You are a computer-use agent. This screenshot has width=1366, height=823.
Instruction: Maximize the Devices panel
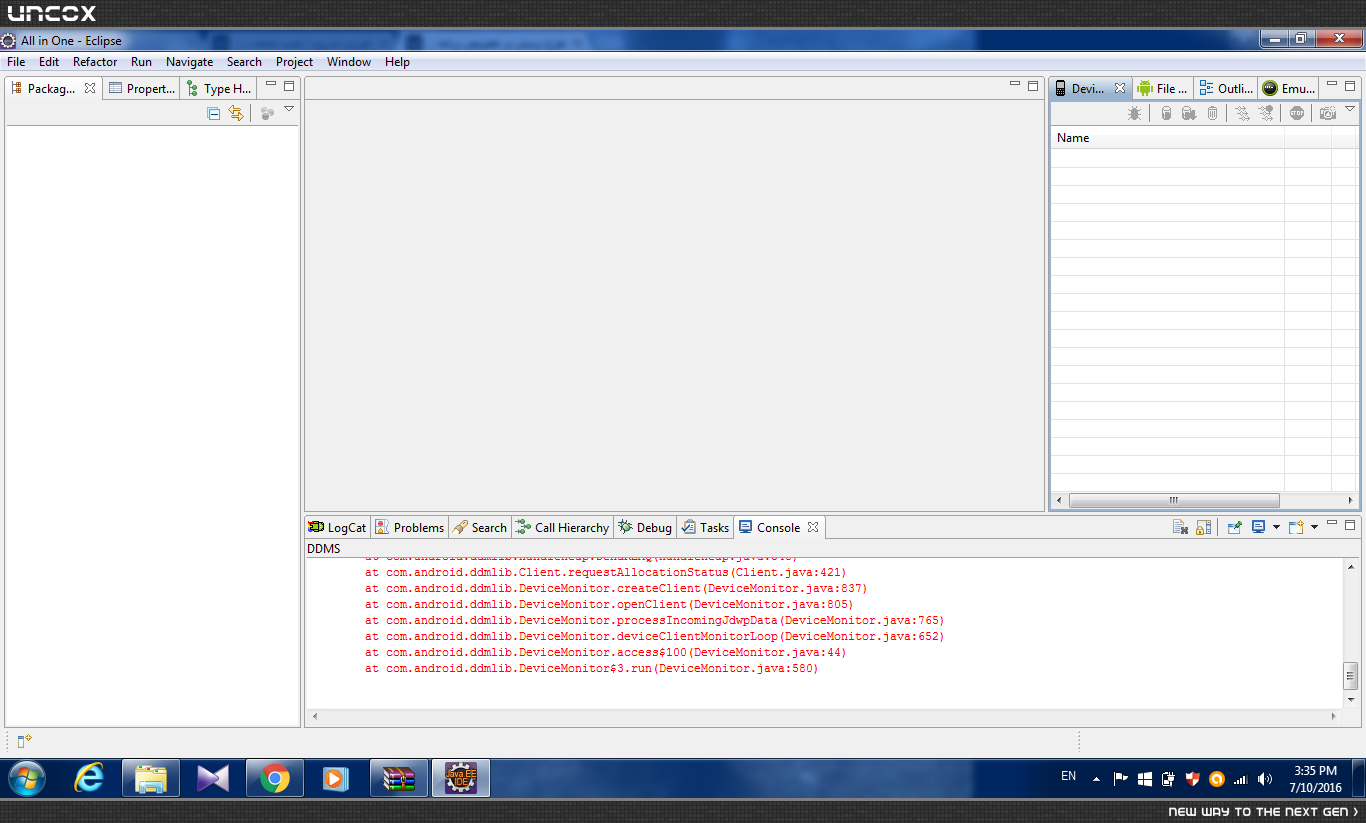(x=1350, y=86)
